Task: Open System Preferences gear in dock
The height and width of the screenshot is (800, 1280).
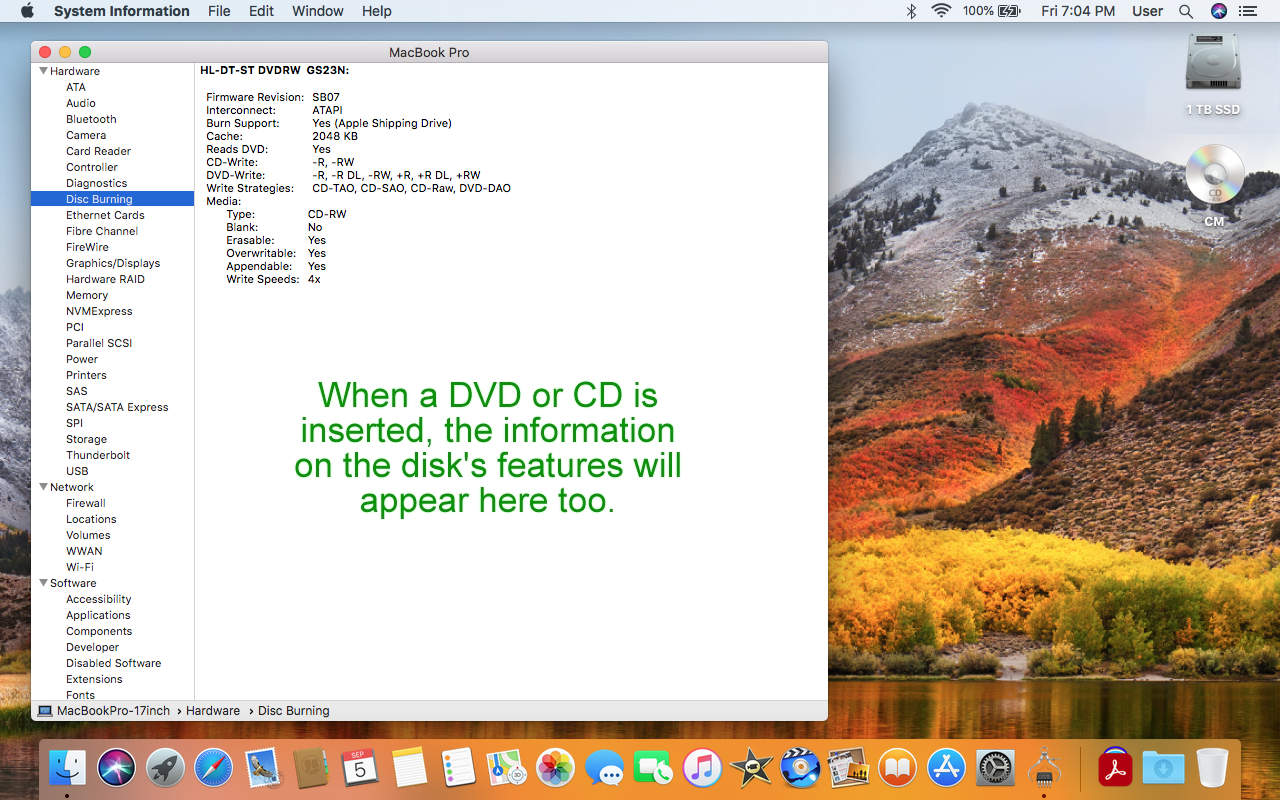Action: click(x=995, y=768)
